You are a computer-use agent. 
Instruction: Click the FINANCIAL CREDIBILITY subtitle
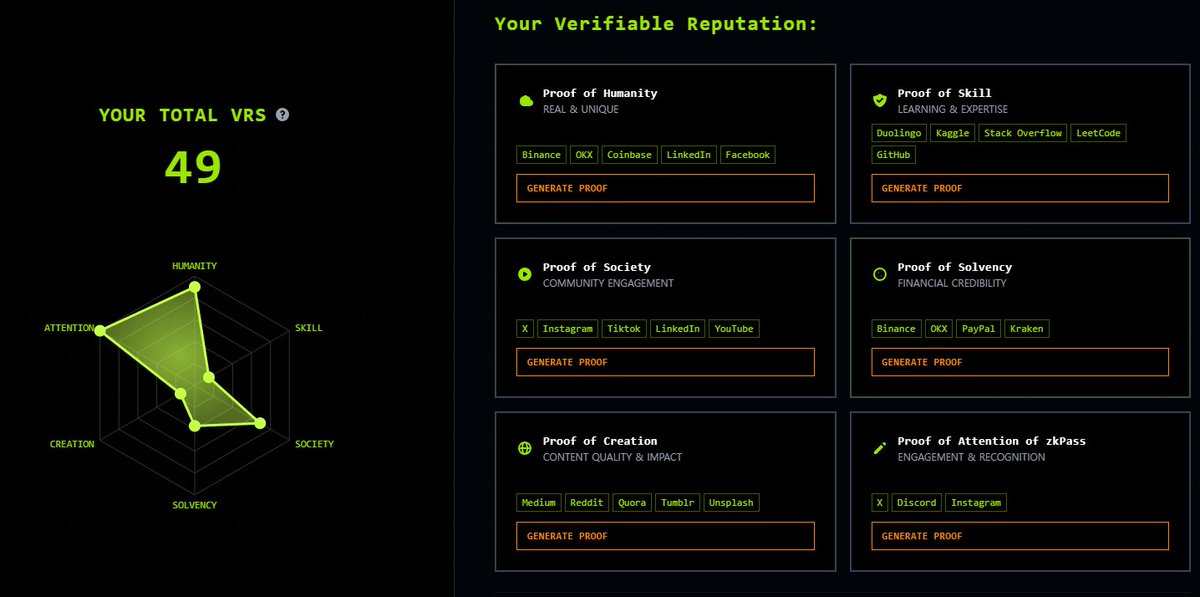(x=952, y=283)
